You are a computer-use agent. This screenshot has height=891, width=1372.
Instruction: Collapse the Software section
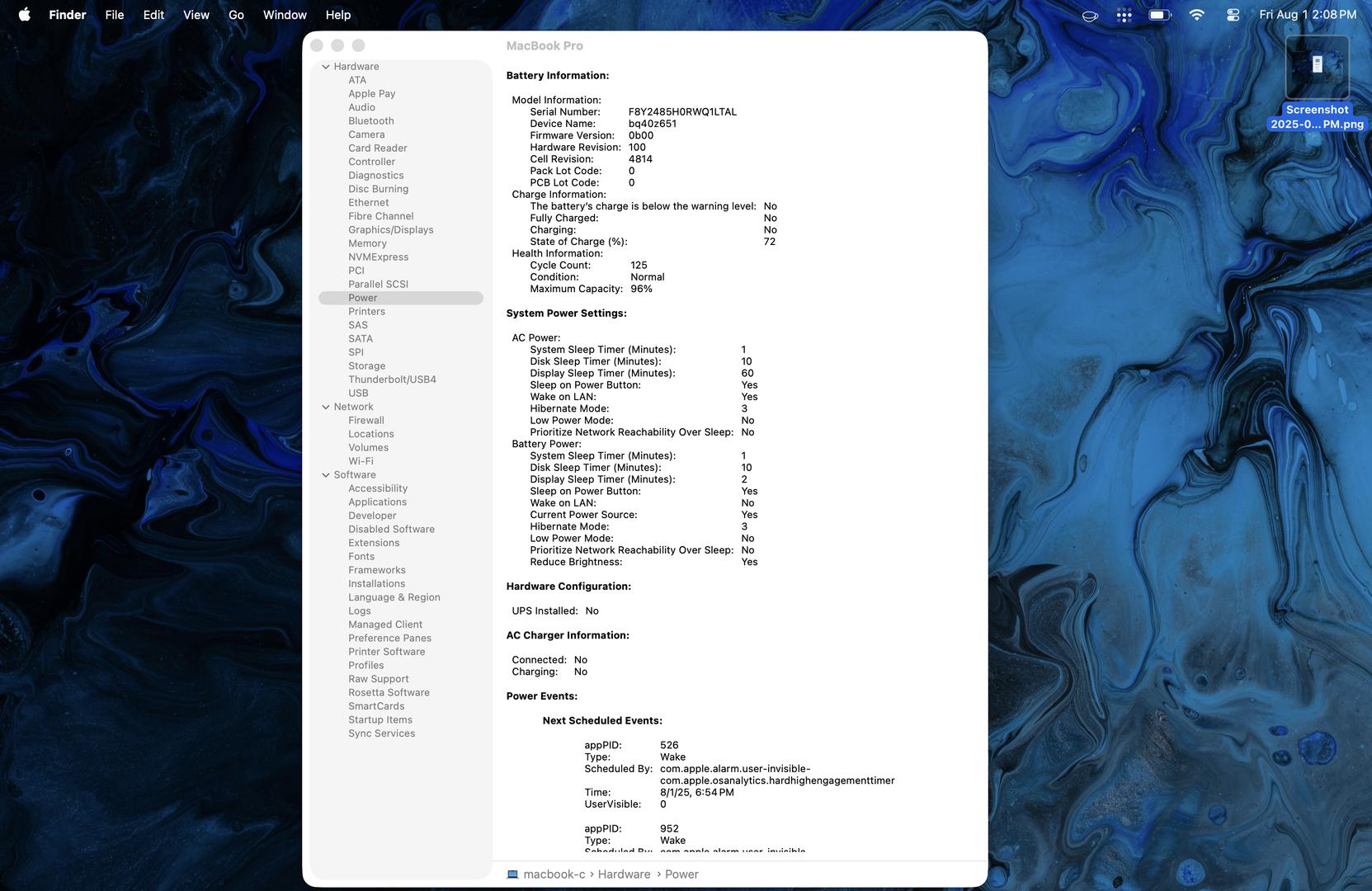(326, 475)
